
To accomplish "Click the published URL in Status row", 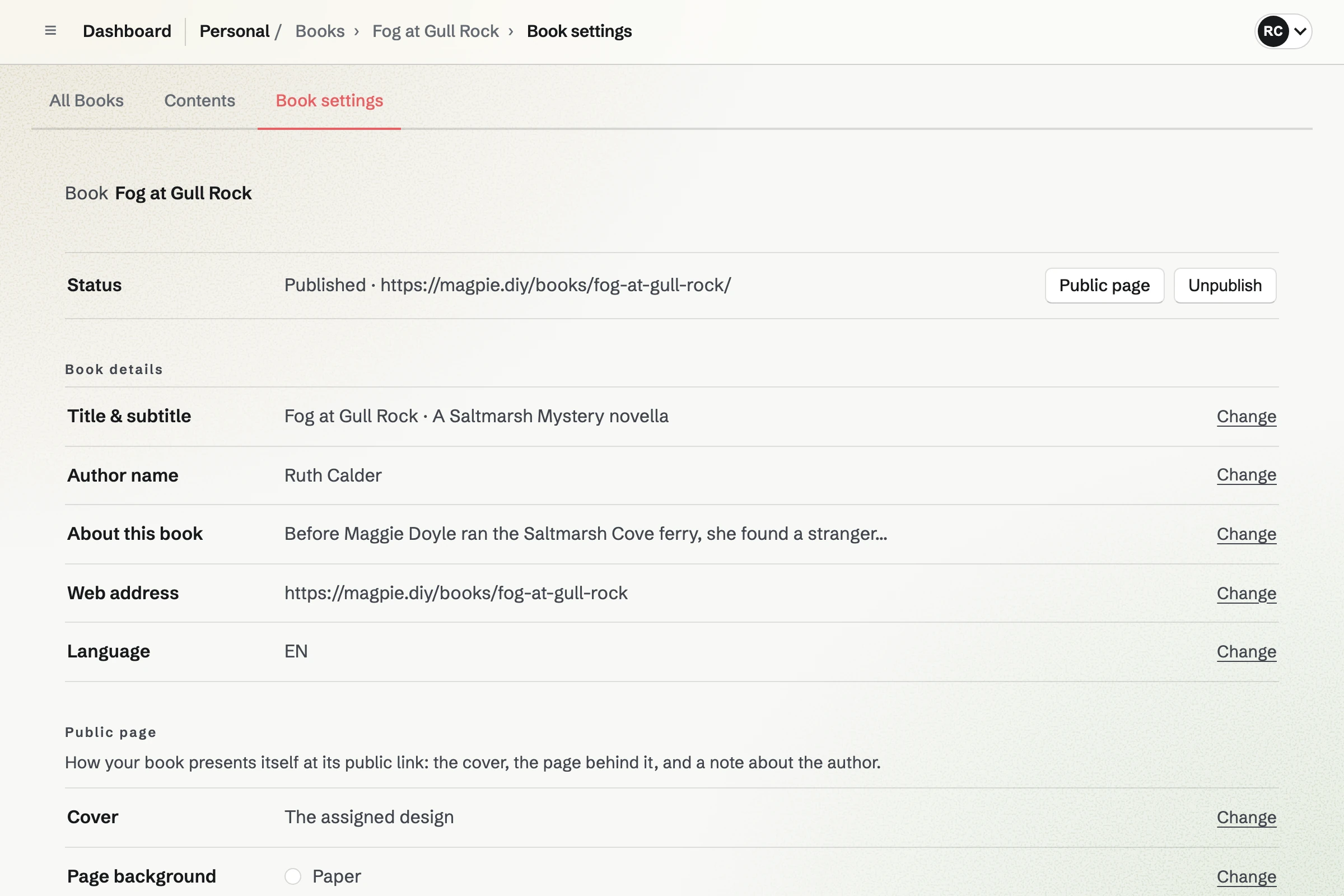I will tap(556, 285).
